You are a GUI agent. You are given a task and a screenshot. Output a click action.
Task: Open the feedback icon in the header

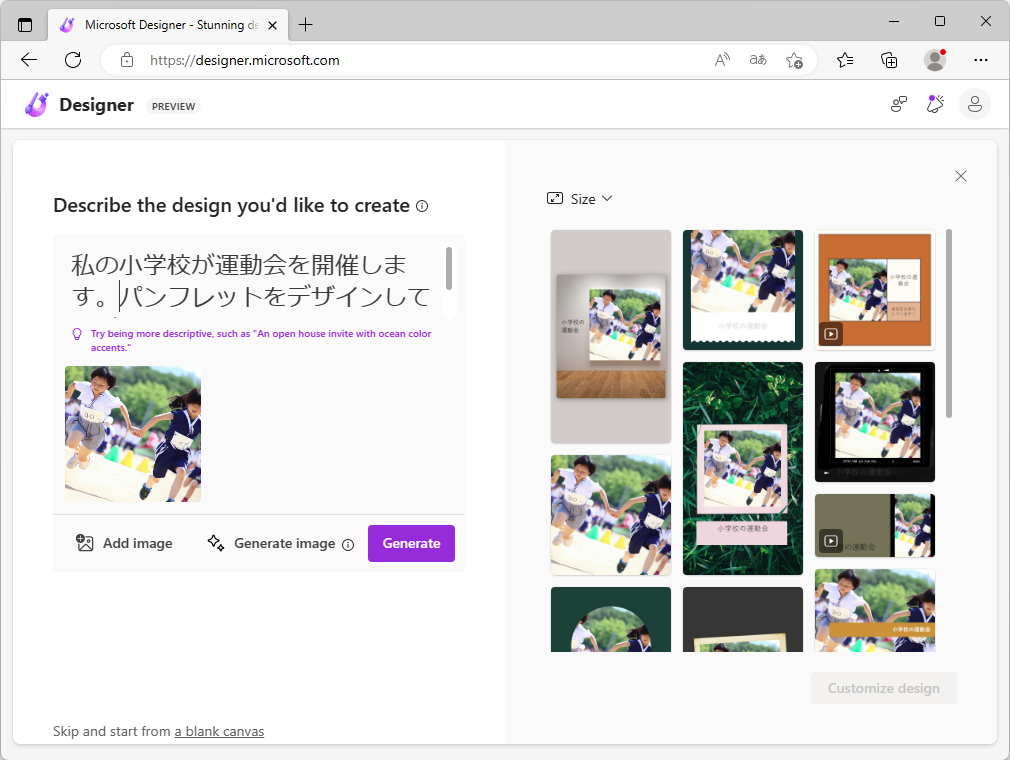pos(898,104)
